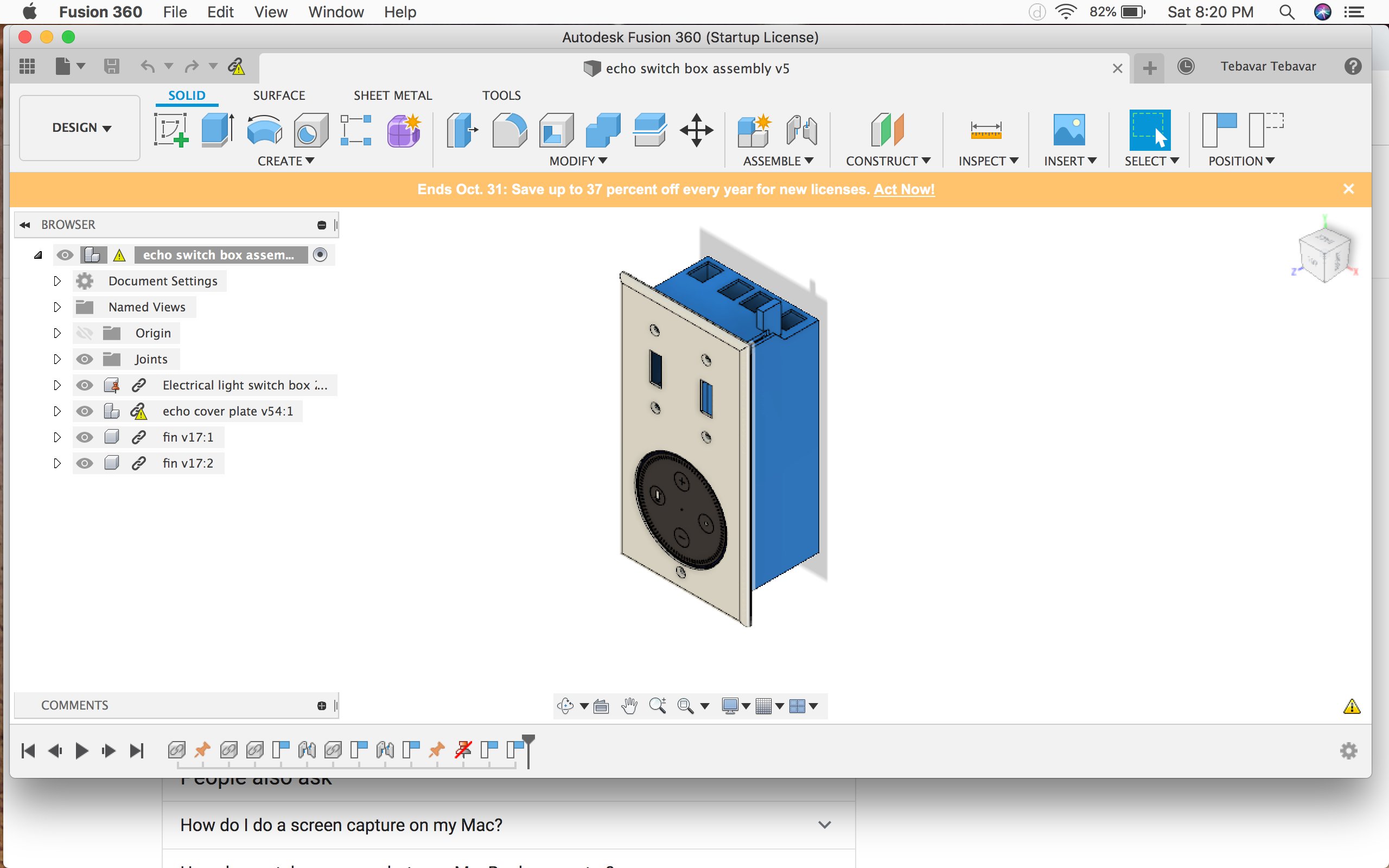
Task: Toggle visibility of fin v17:1
Action: [85, 436]
